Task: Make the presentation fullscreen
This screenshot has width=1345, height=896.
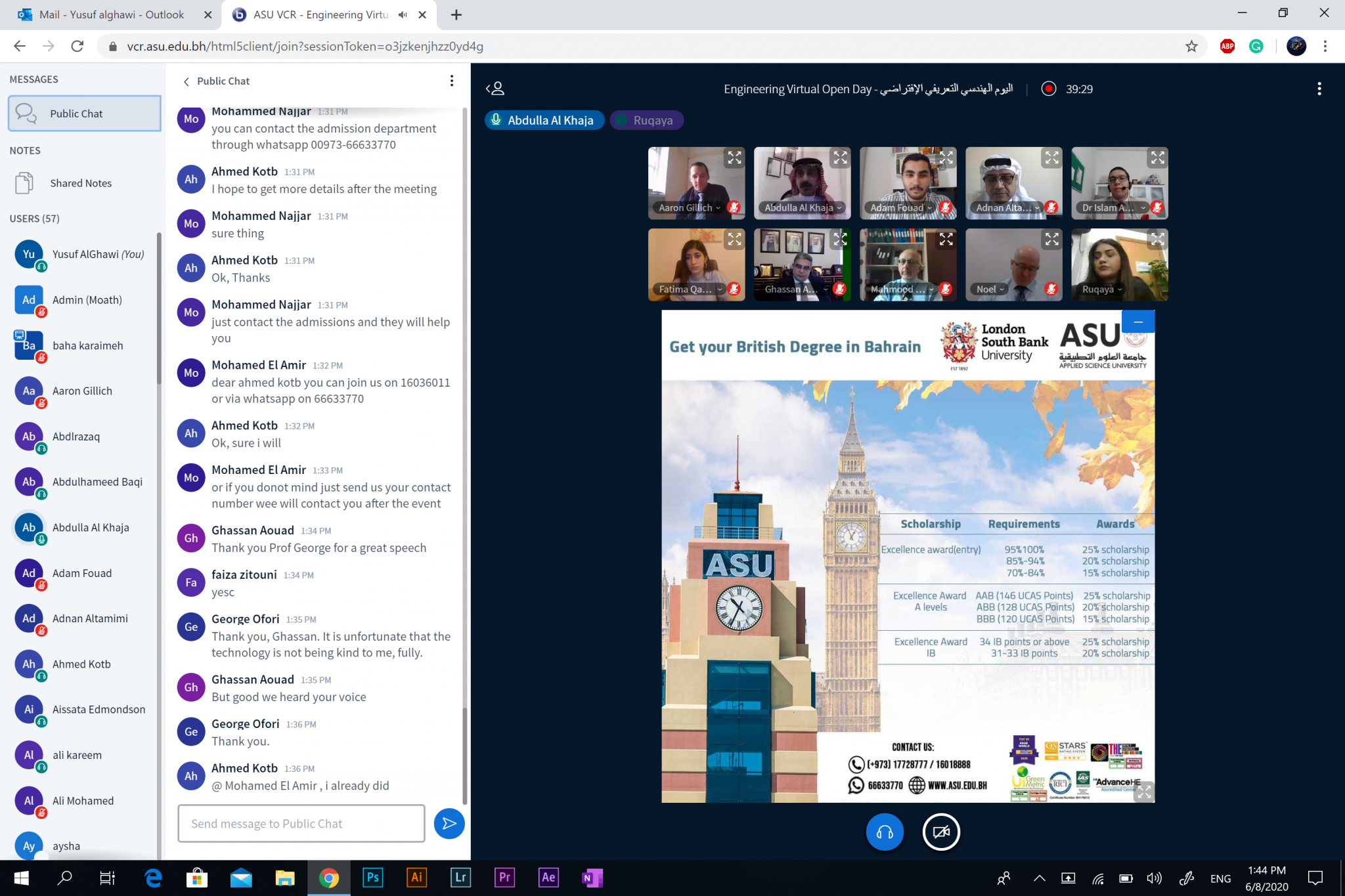Action: pos(1145,792)
